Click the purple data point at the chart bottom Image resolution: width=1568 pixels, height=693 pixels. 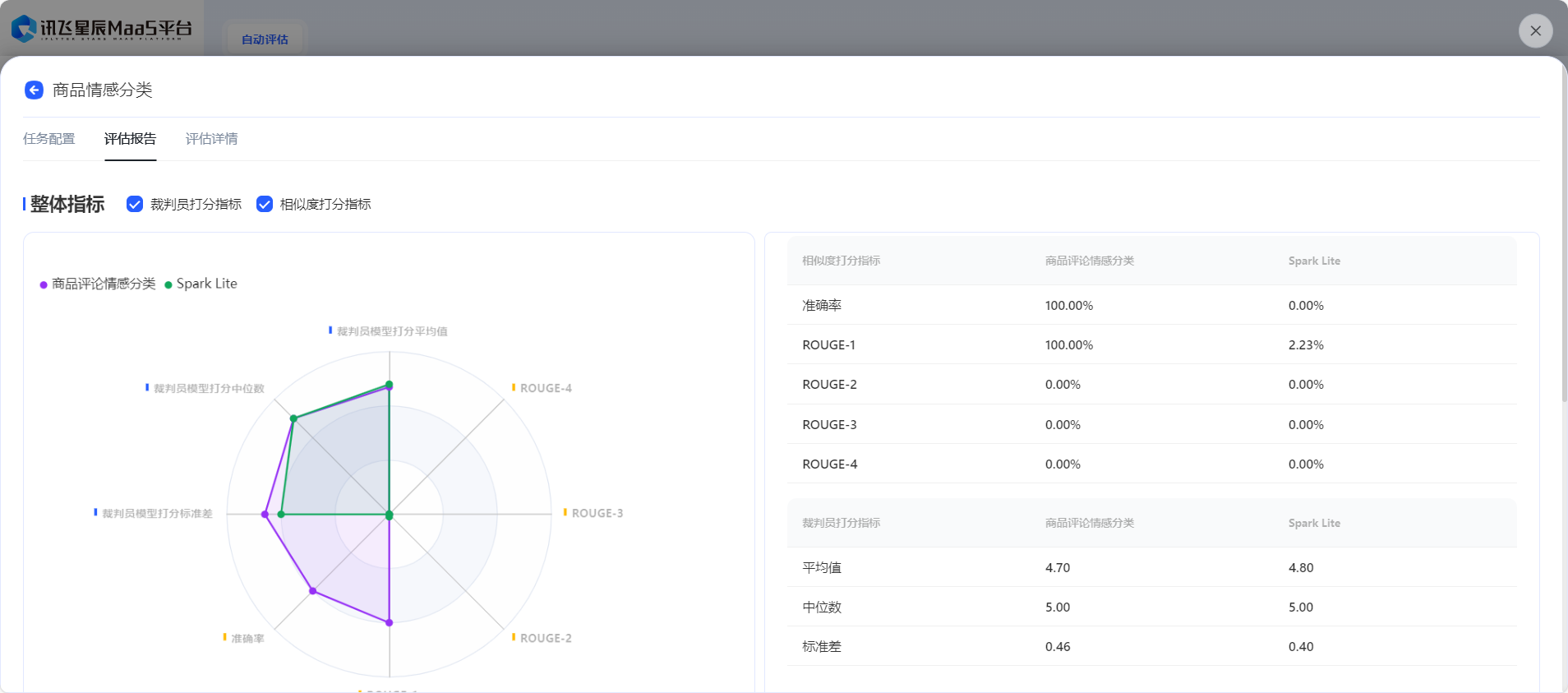390,623
